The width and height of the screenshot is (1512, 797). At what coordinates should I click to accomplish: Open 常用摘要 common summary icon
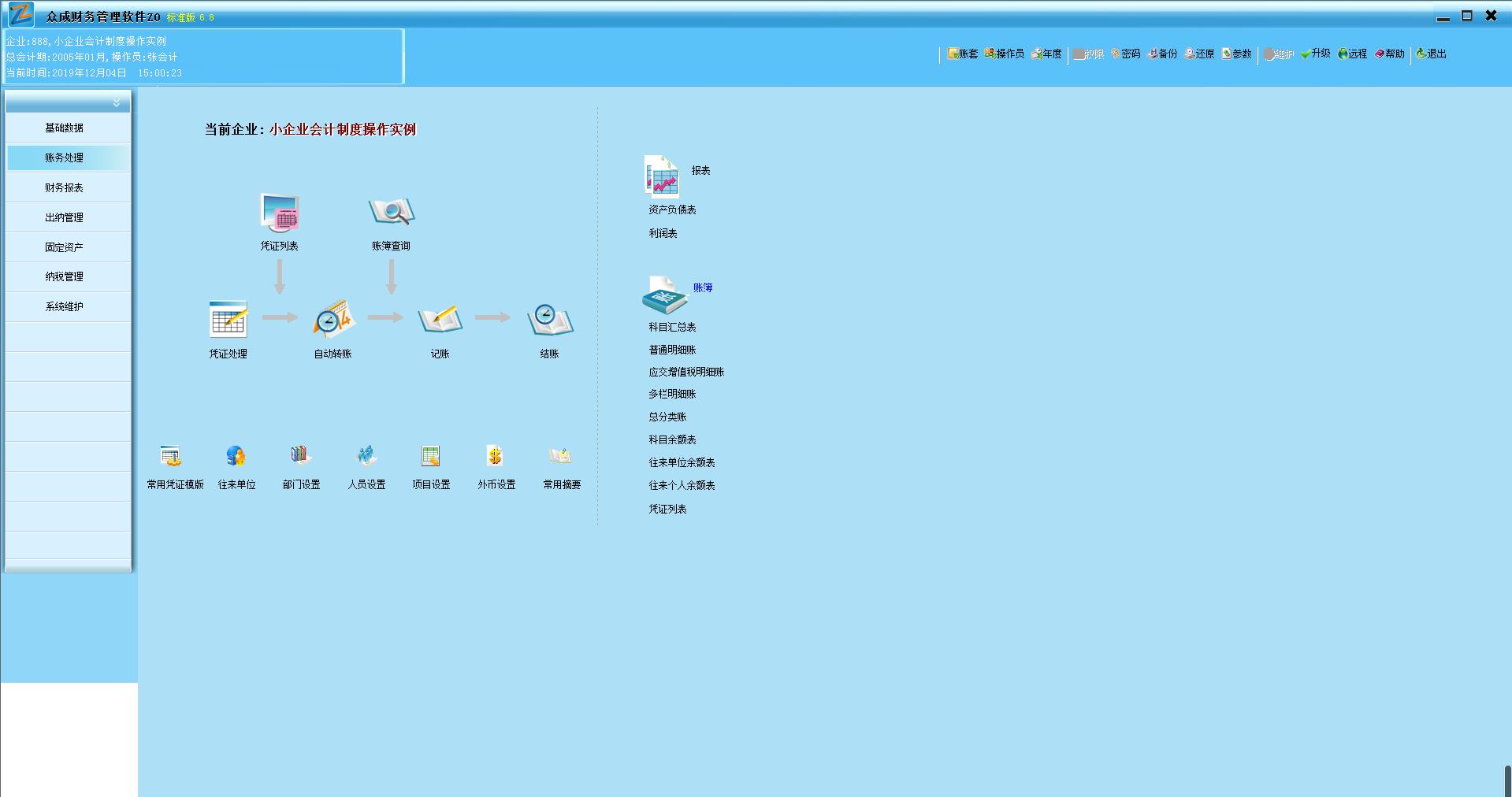560,456
